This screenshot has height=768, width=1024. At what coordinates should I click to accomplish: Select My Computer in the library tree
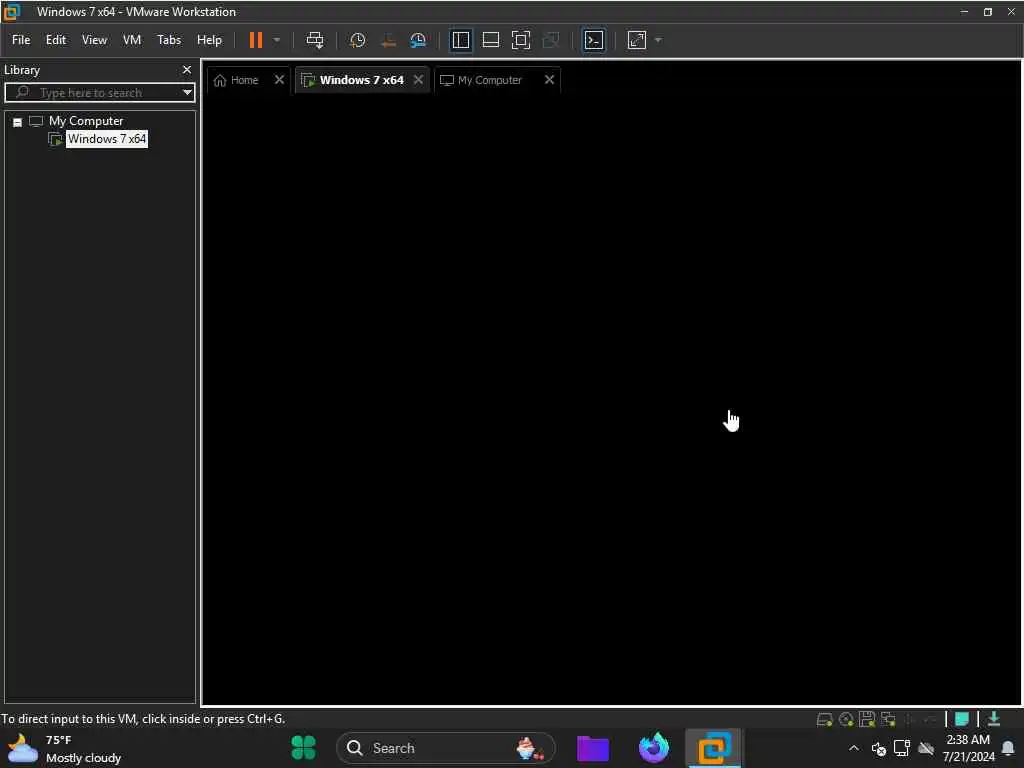click(x=86, y=121)
